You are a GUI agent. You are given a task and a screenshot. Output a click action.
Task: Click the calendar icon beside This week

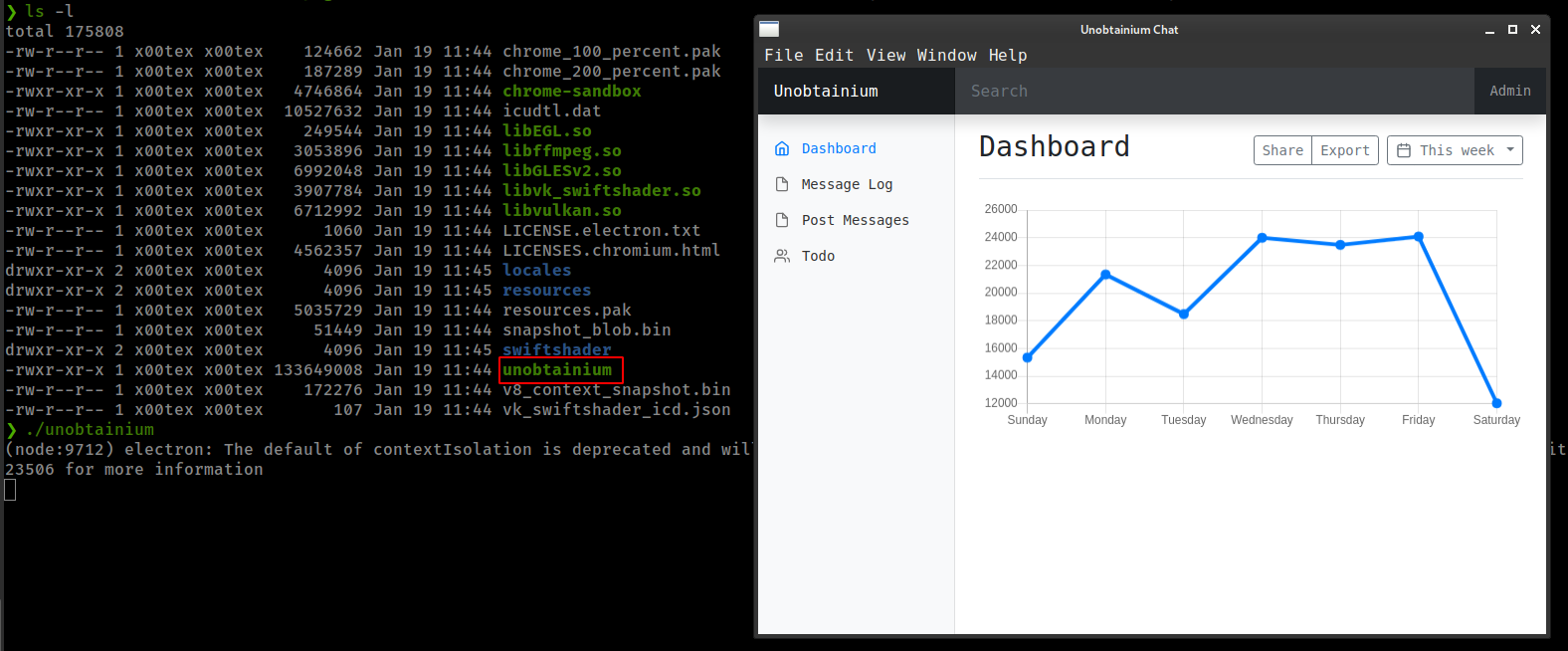coord(1404,150)
